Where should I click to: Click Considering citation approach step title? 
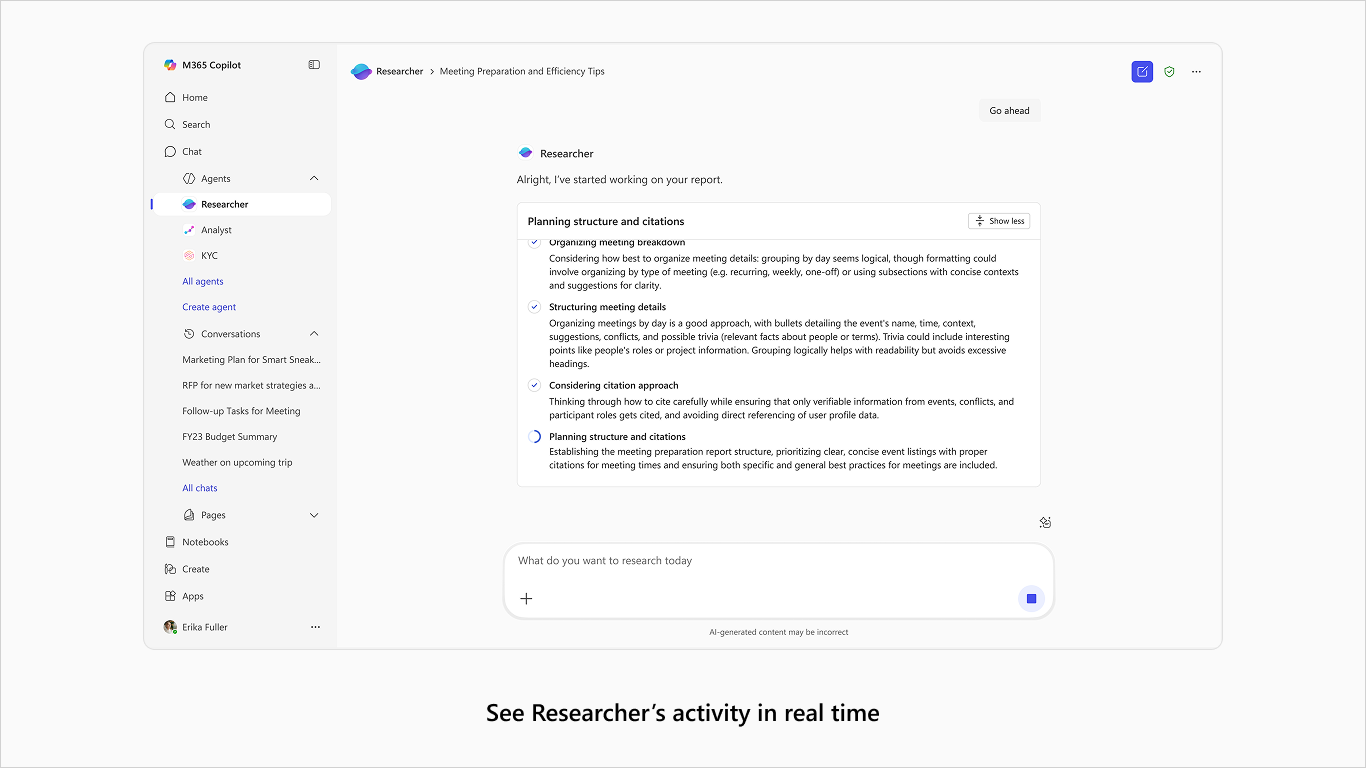pos(613,385)
